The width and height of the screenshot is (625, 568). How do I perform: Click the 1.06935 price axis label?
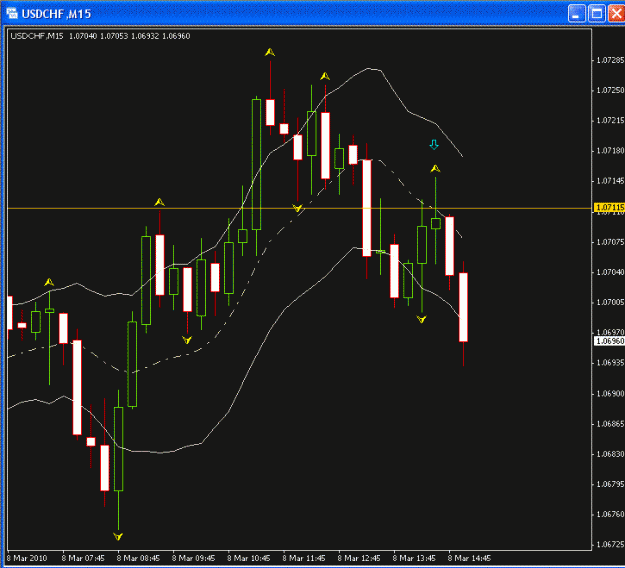pos(610,363)
